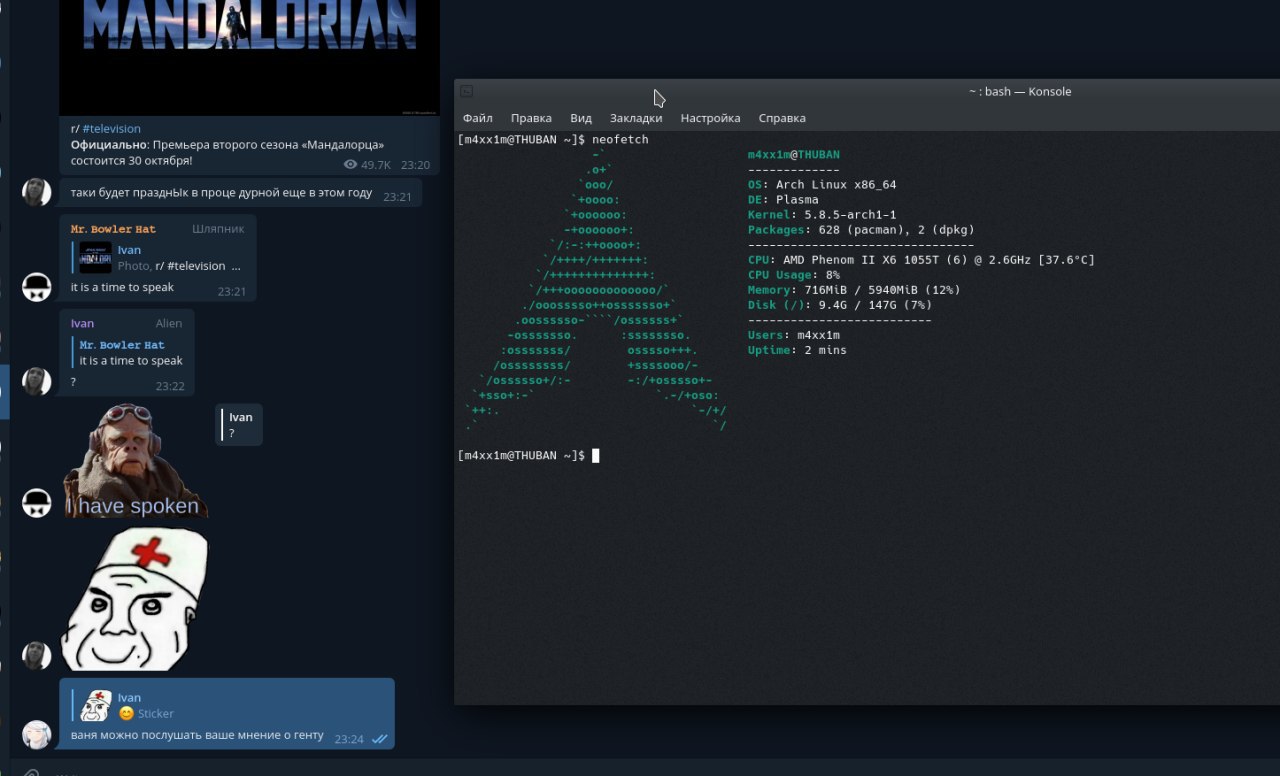Open the Справка menu in Konsole
1280x776 pixels.
[x=782, y=118]
